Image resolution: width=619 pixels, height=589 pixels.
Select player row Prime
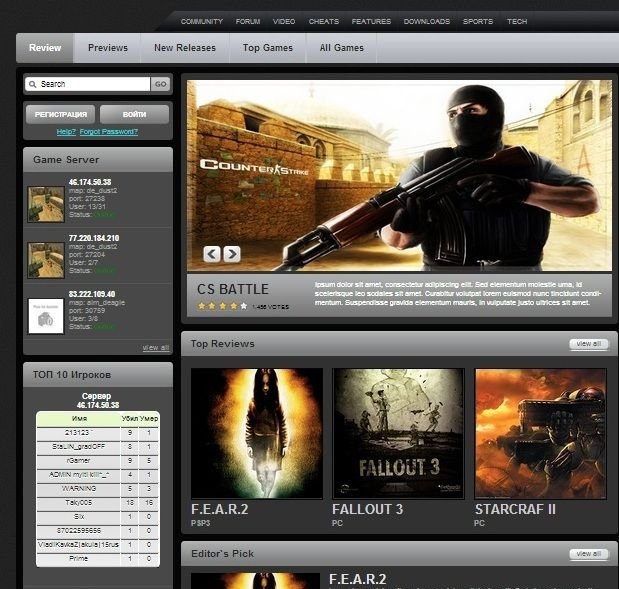click(x=98, y=559)
